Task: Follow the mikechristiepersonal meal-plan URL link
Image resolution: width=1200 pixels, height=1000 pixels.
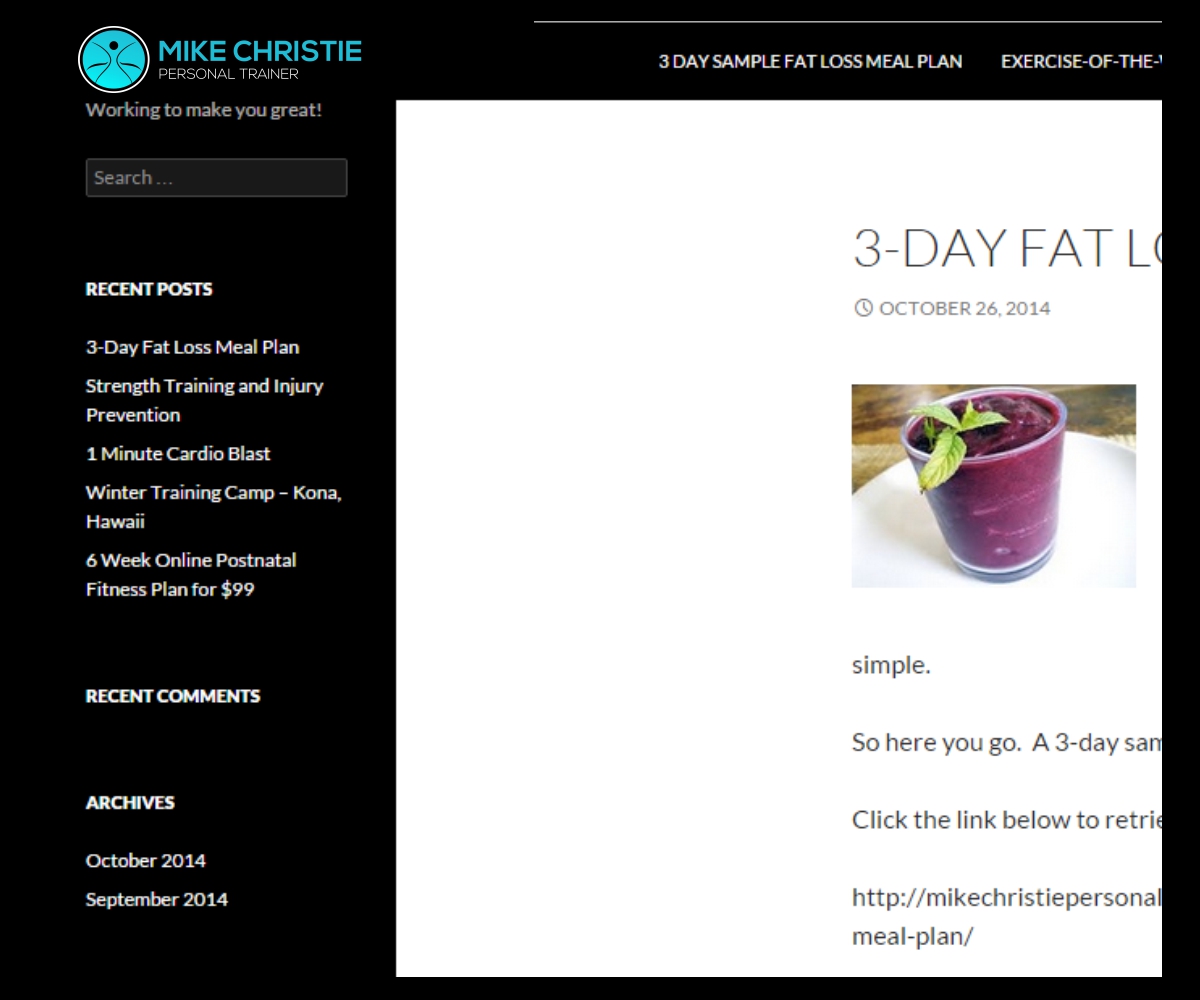Action: point(1007,916)
